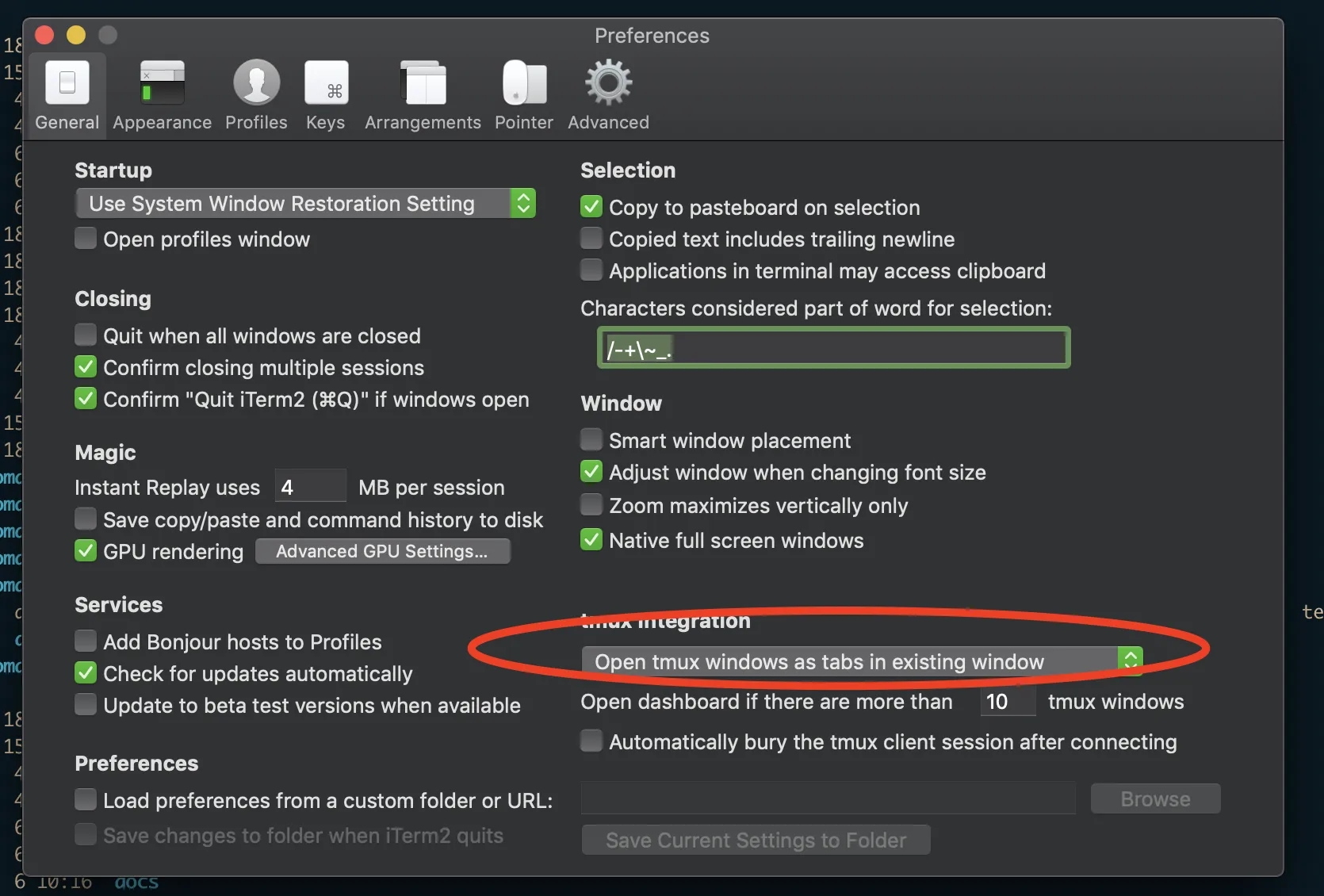Screen dimensions: 1324x896
Task: Open the Appearance preferences icon
Action: pyautogui.click(x=162, y=82)
